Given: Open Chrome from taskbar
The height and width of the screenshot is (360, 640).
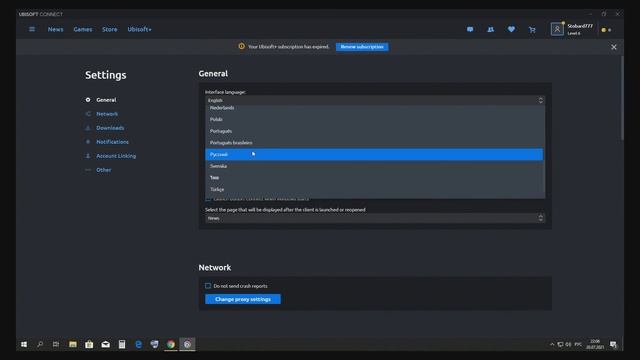Looking at the screenshot, I should (171, 344).
